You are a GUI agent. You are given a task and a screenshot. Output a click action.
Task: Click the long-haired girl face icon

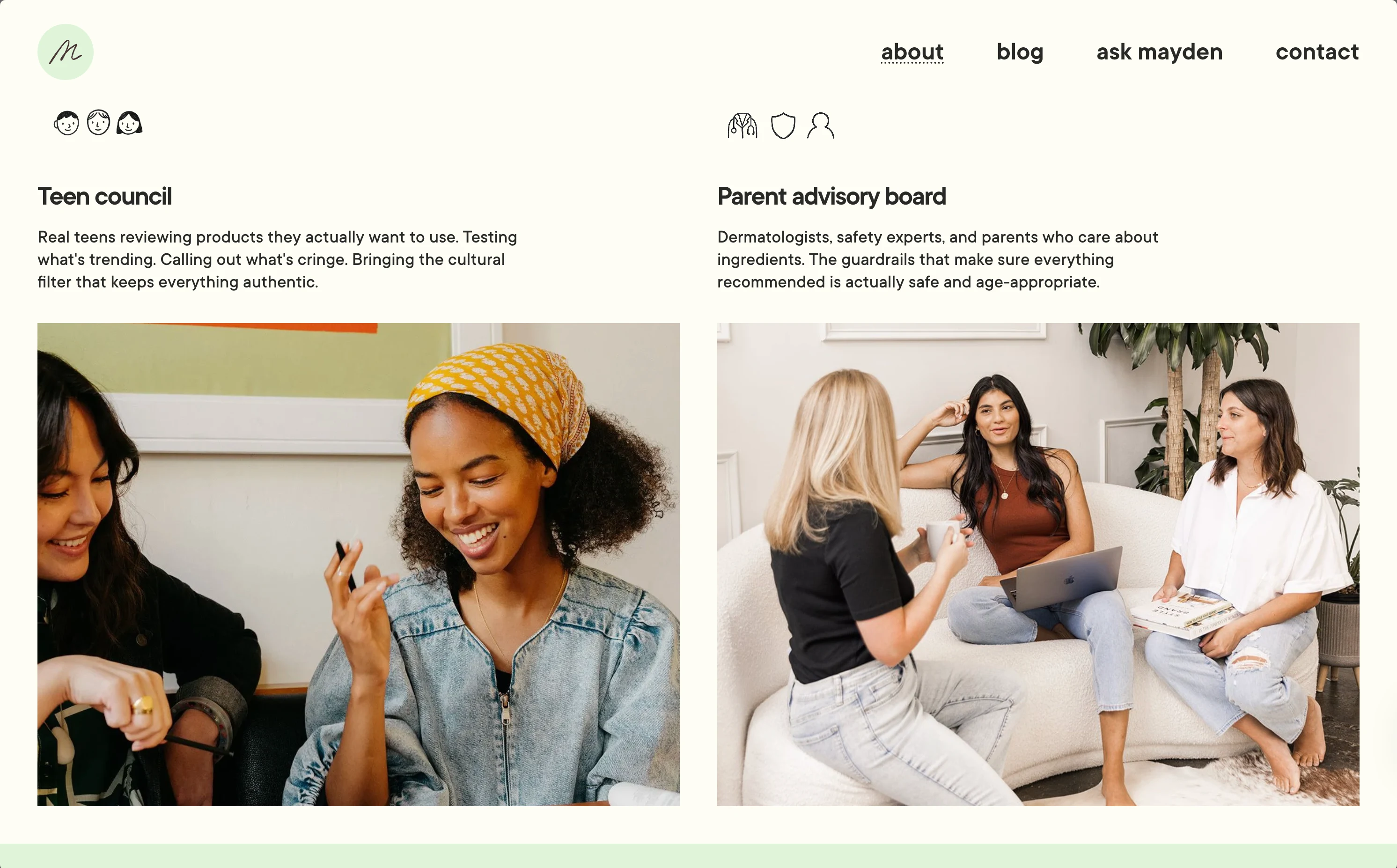point(129,123)
